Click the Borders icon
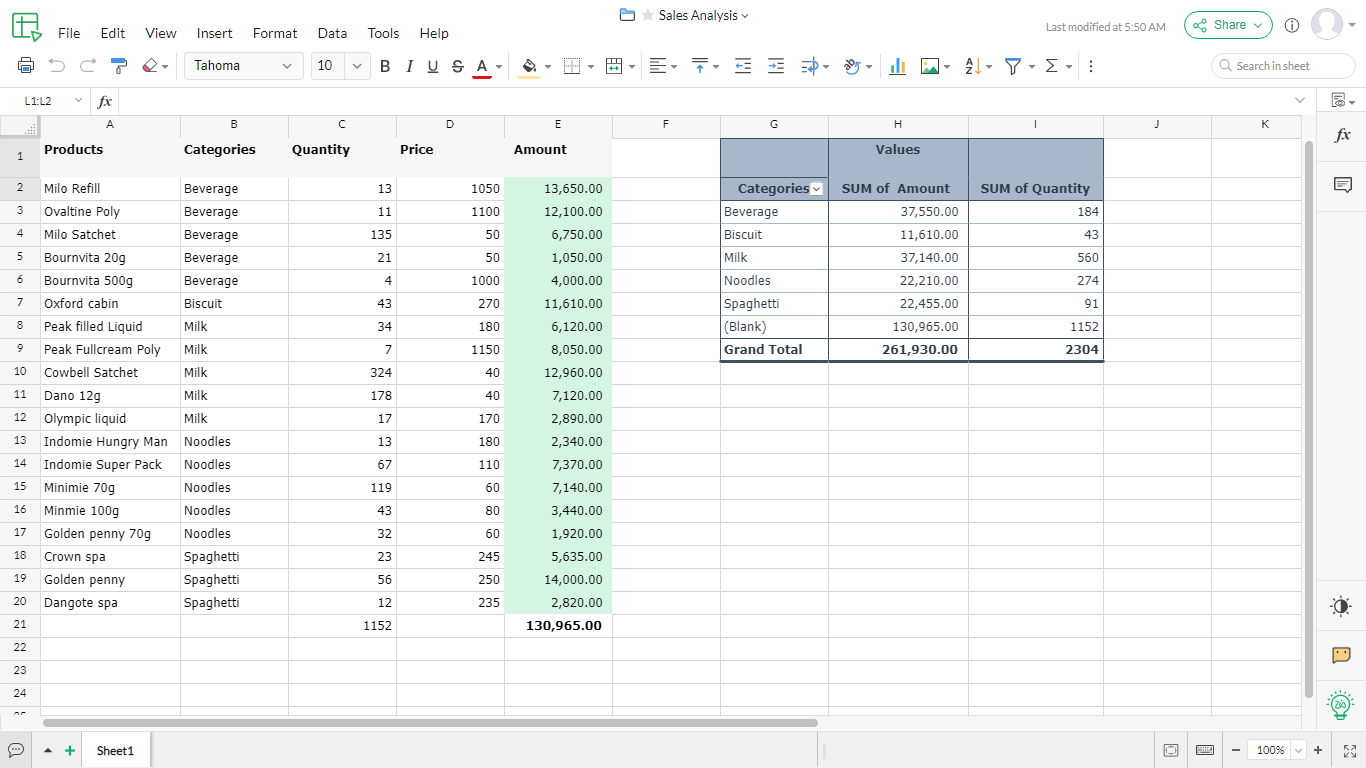The height and width of the screenshot is (768, 1366). (573, 66)
